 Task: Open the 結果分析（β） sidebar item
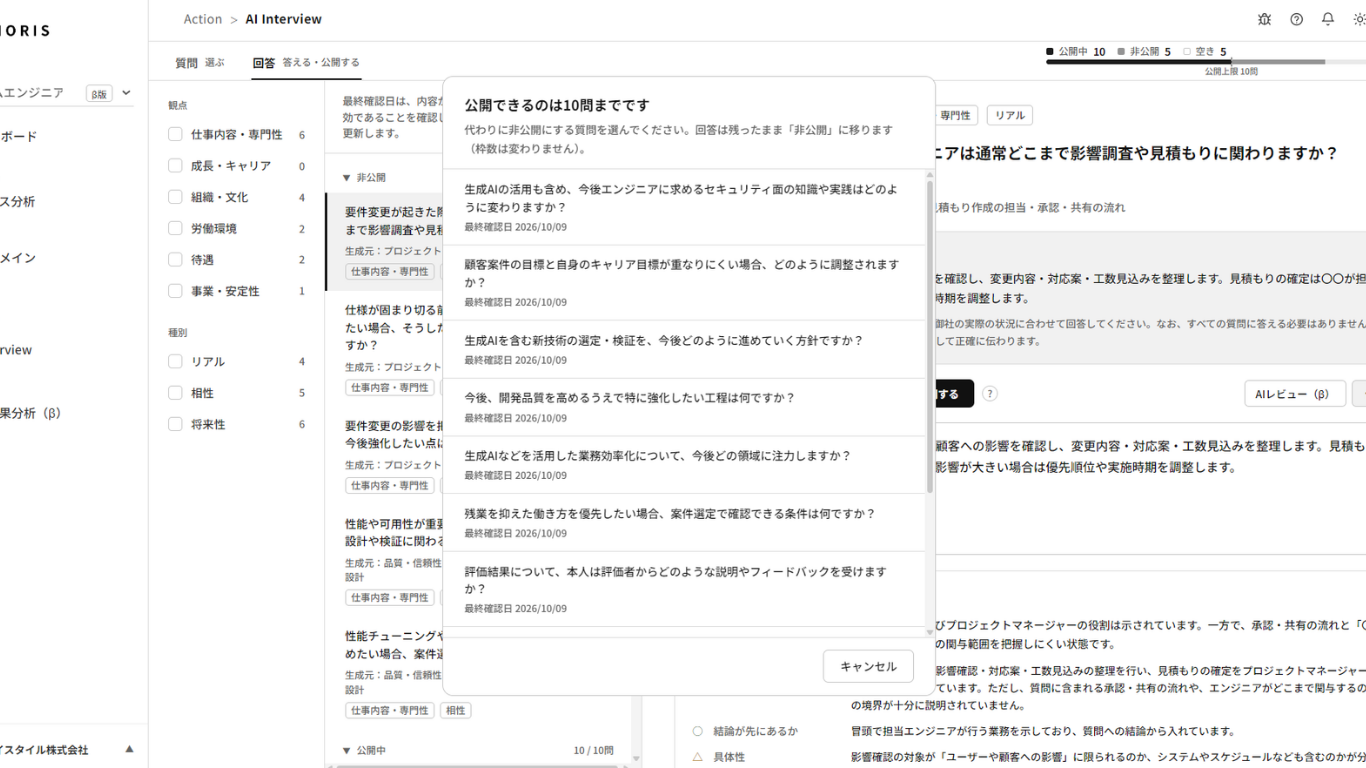tap(30, 413)
